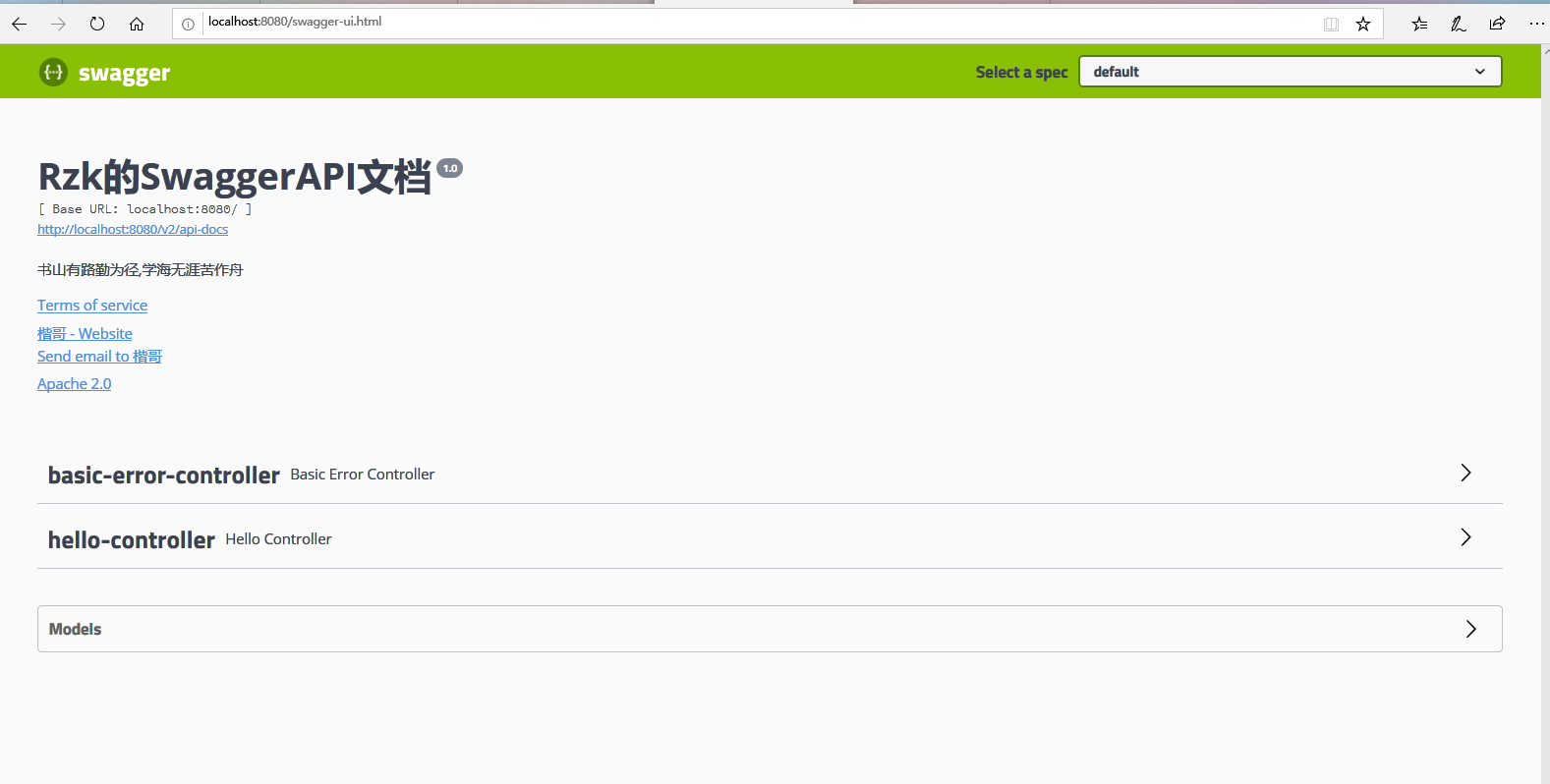Click the Rzk的SwaggerAPI文档 title
Viewport: 1550px width, 784px height.
235,177
